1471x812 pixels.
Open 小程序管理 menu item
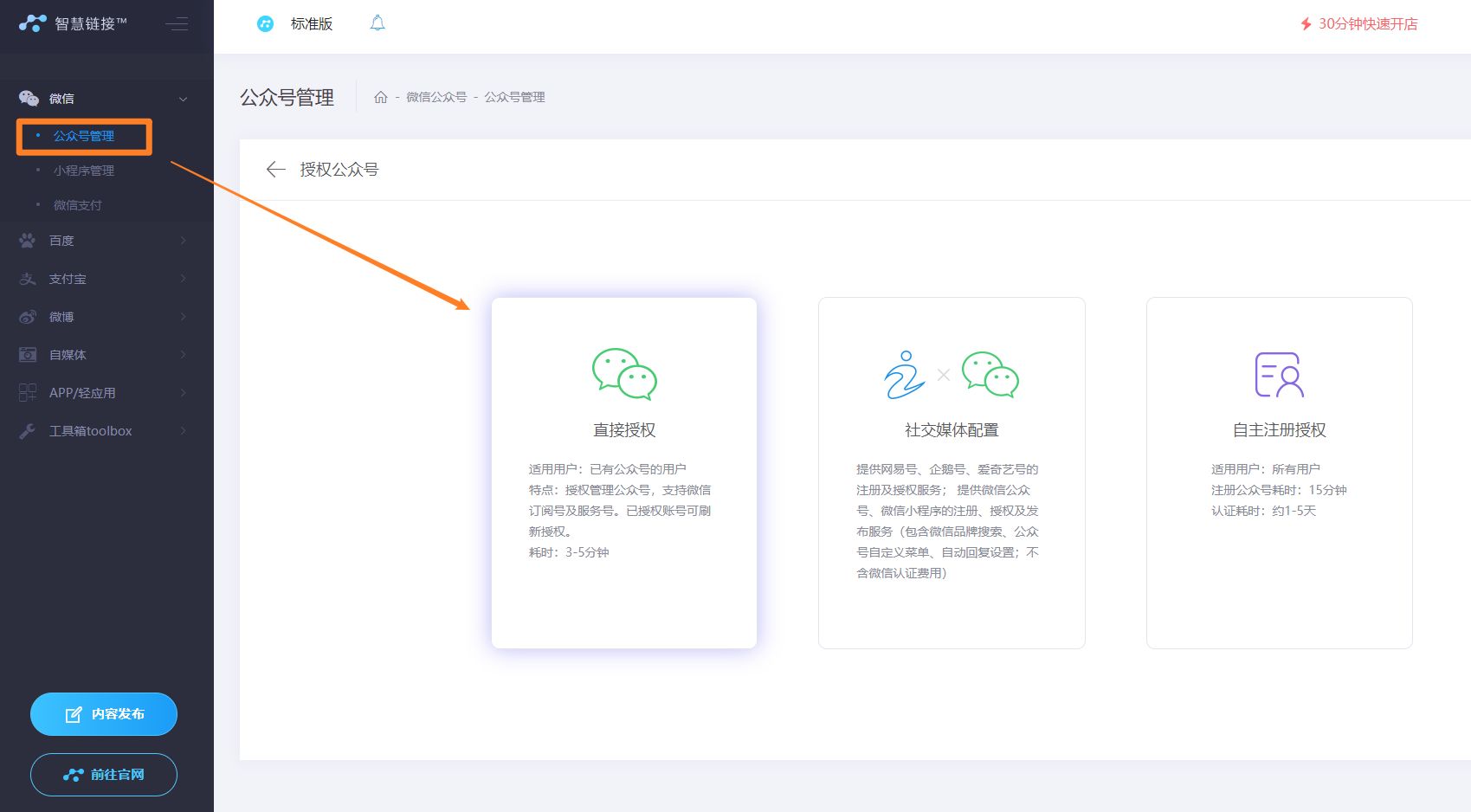pyautogui.click(x=84, y=171)
